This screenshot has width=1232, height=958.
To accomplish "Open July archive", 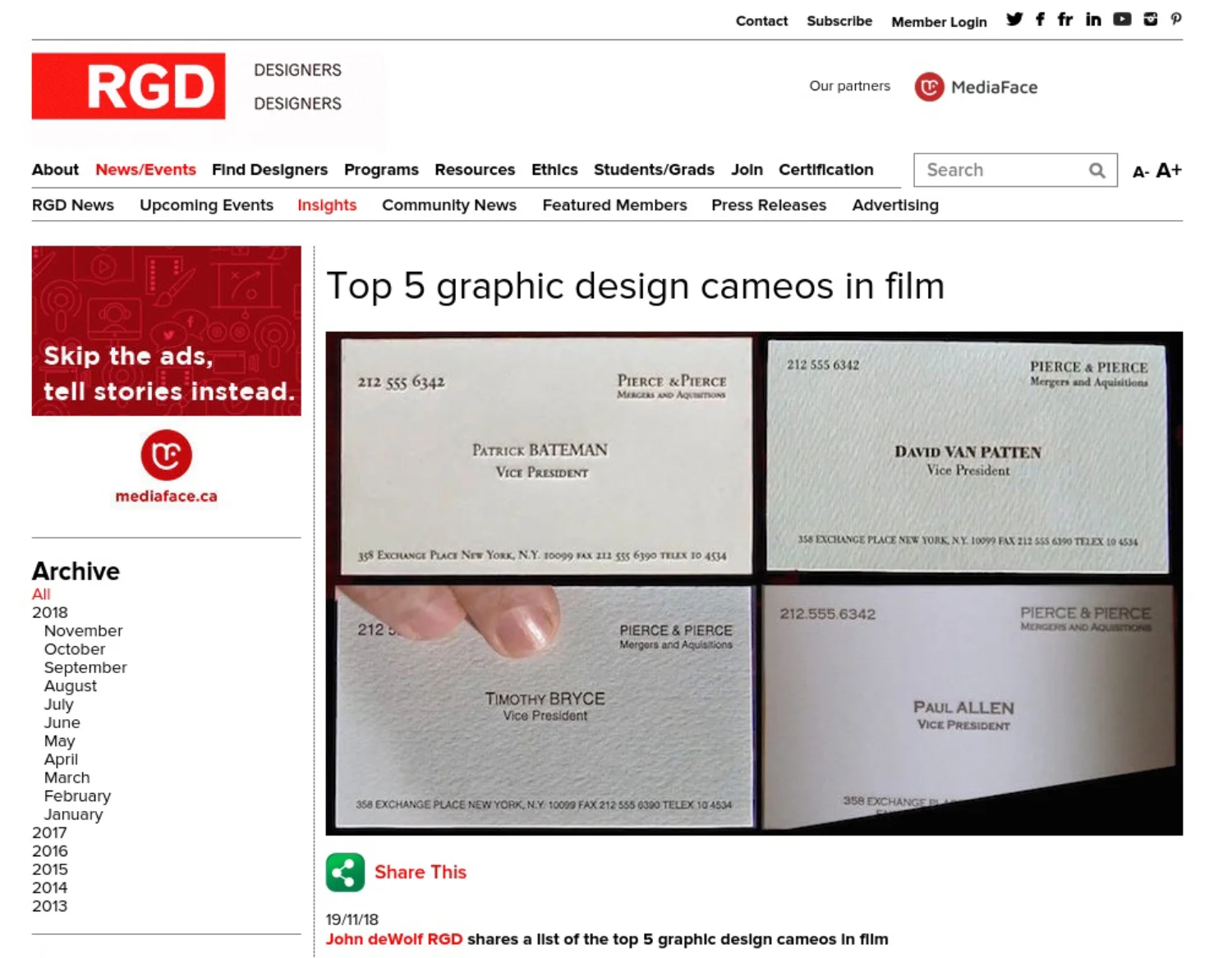I will 59,704.
